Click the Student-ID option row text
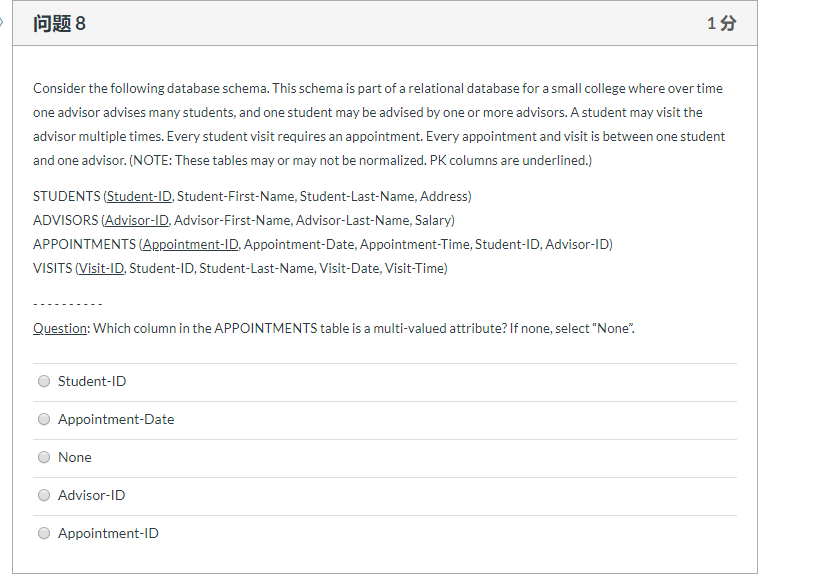The width and height of the screenshot is (828, 586). (91, 381)
